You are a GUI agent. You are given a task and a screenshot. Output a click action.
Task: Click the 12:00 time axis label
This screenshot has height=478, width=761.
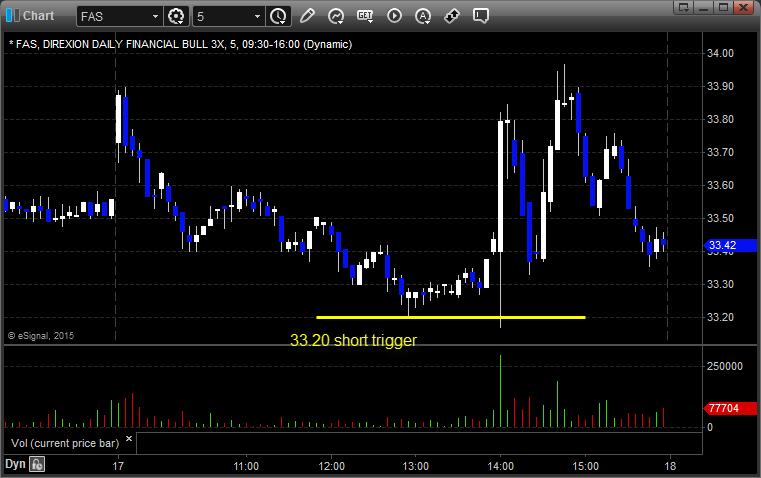coord(331,466)
